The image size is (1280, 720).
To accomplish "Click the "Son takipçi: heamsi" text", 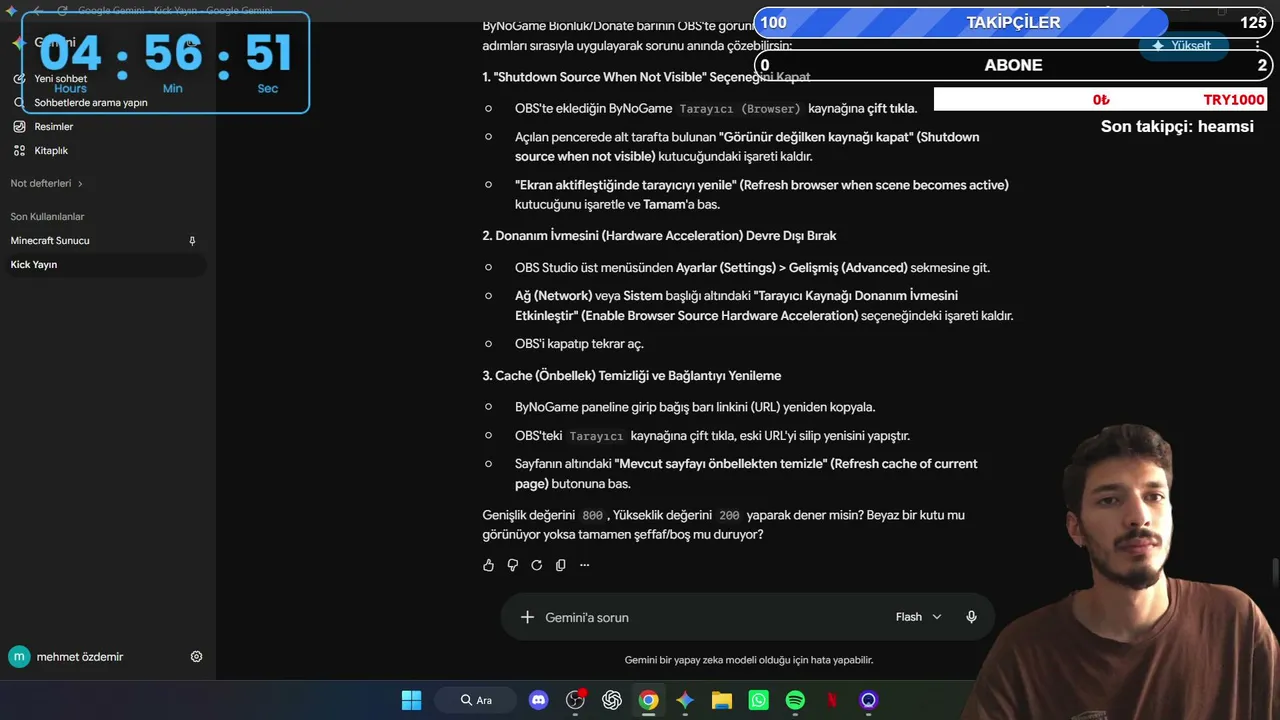I will point(1177,127).
